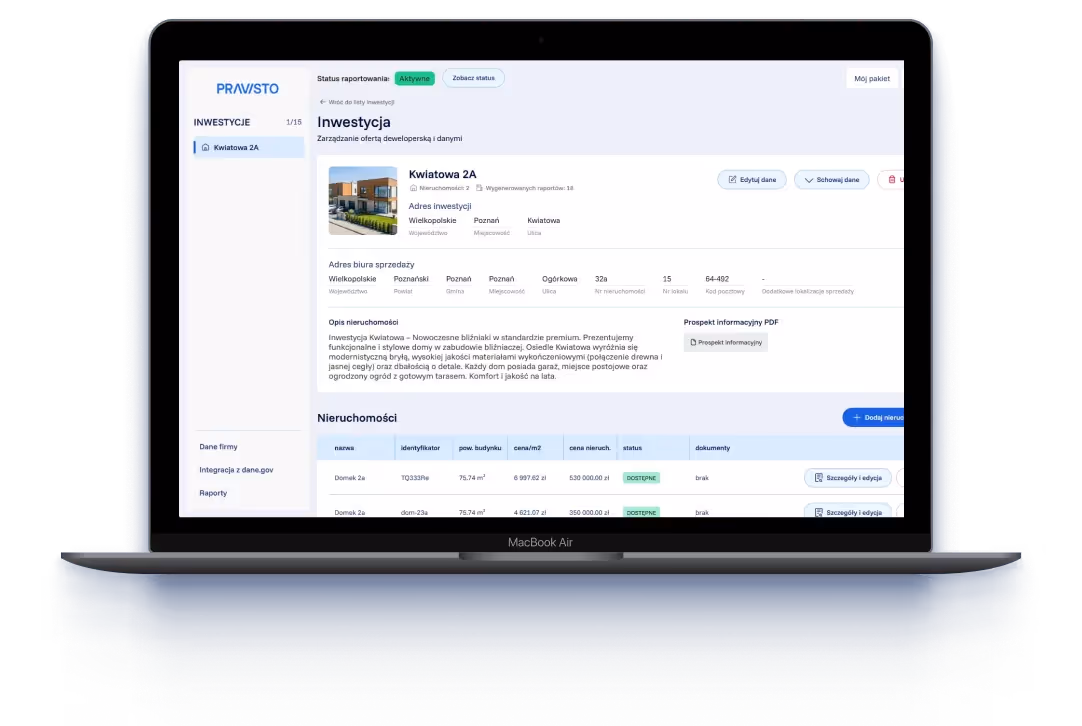The height and width of the screenshot is (726, 1082).
Task: Toggle the Aktywne reporting status badge
Action: (x=413, y=77)
